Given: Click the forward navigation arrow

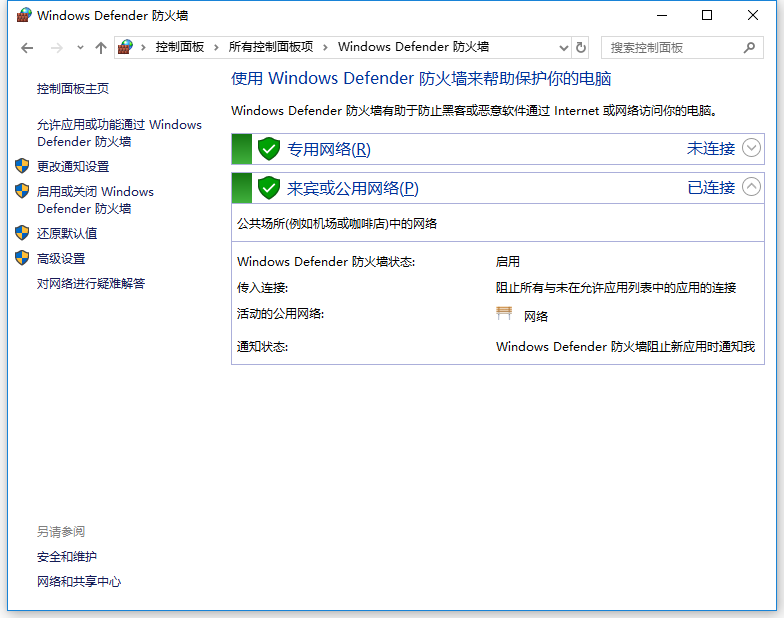Looking at the screenshot, I should tap(56, 48).
